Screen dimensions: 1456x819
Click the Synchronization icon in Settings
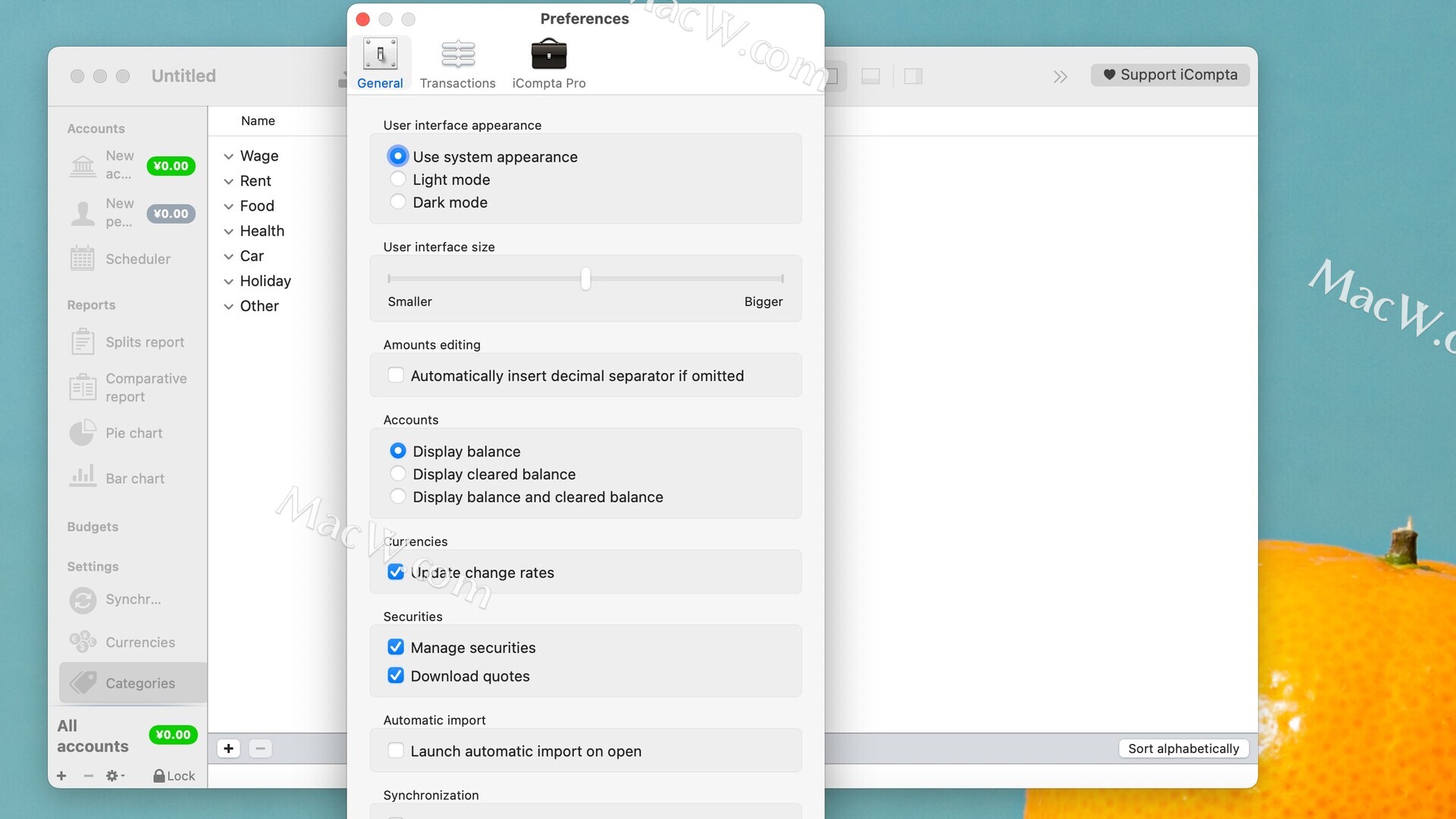[83, 600]
